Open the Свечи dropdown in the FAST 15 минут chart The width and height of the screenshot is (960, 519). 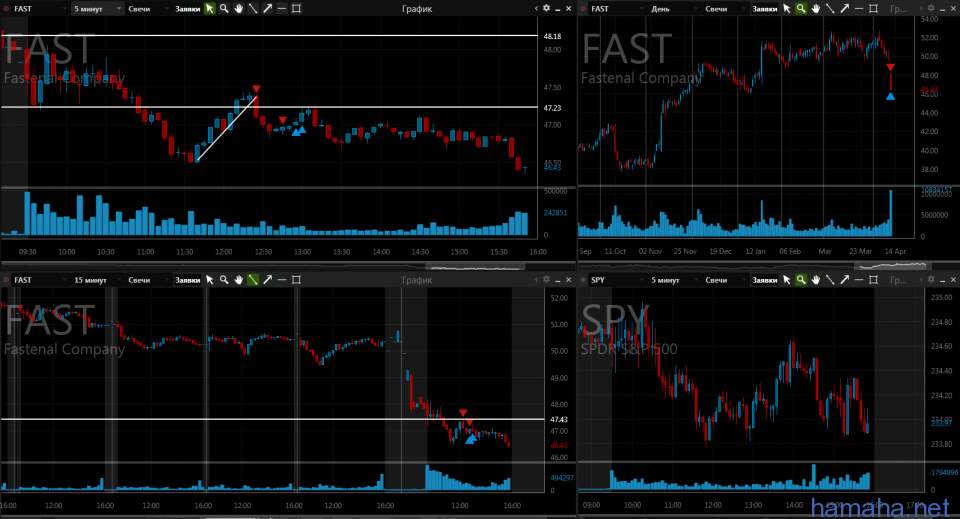pos(148,280)
